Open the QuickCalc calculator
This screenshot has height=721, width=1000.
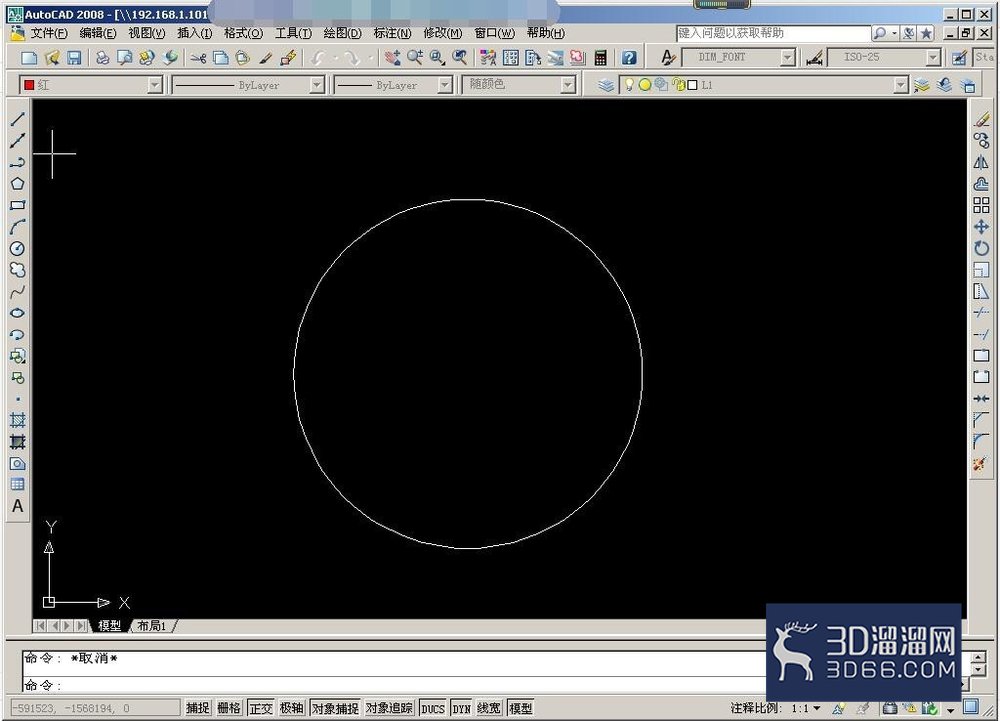click(600, 58)
